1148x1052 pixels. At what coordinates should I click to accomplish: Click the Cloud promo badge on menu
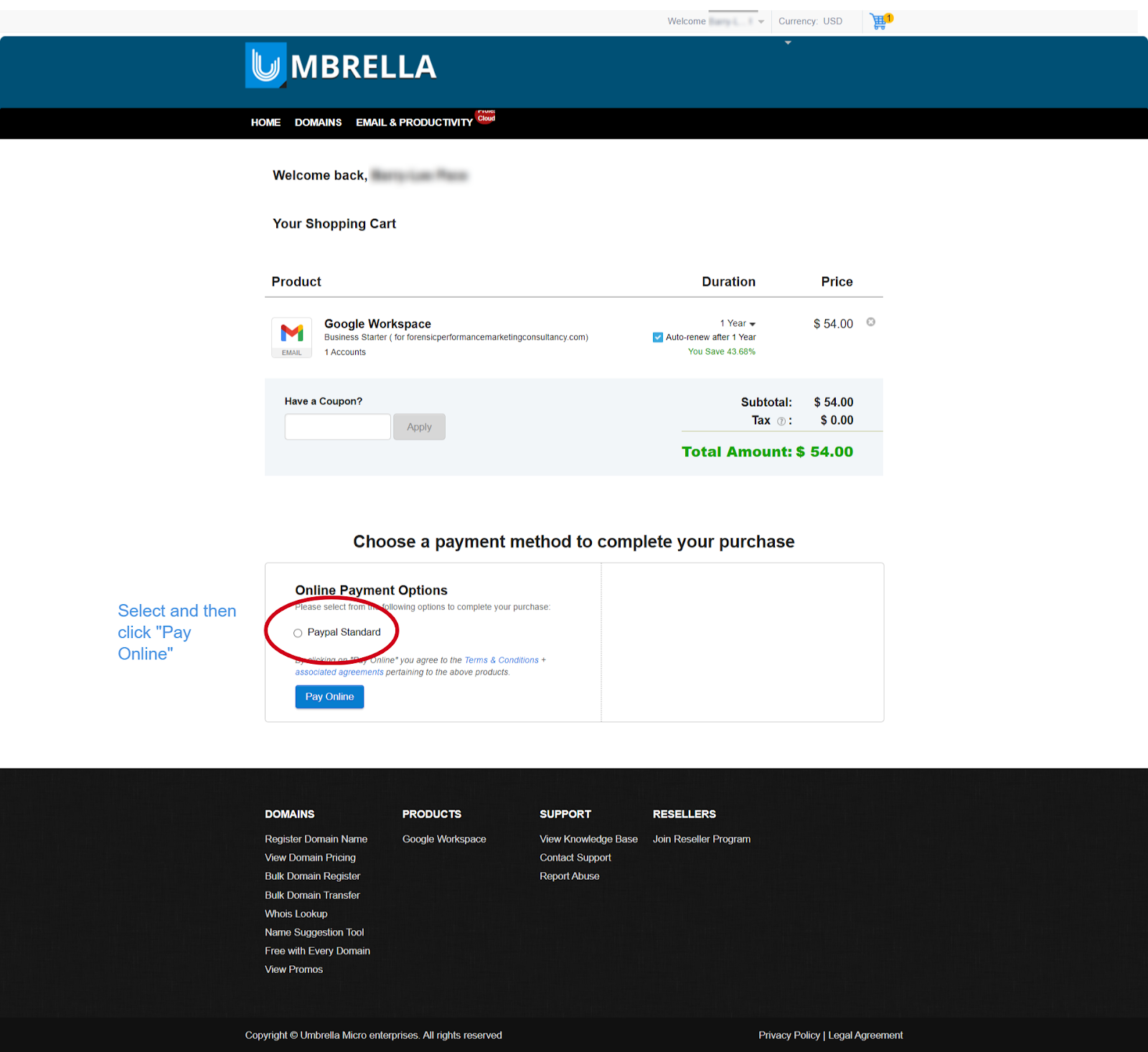[x=486, y=116]
